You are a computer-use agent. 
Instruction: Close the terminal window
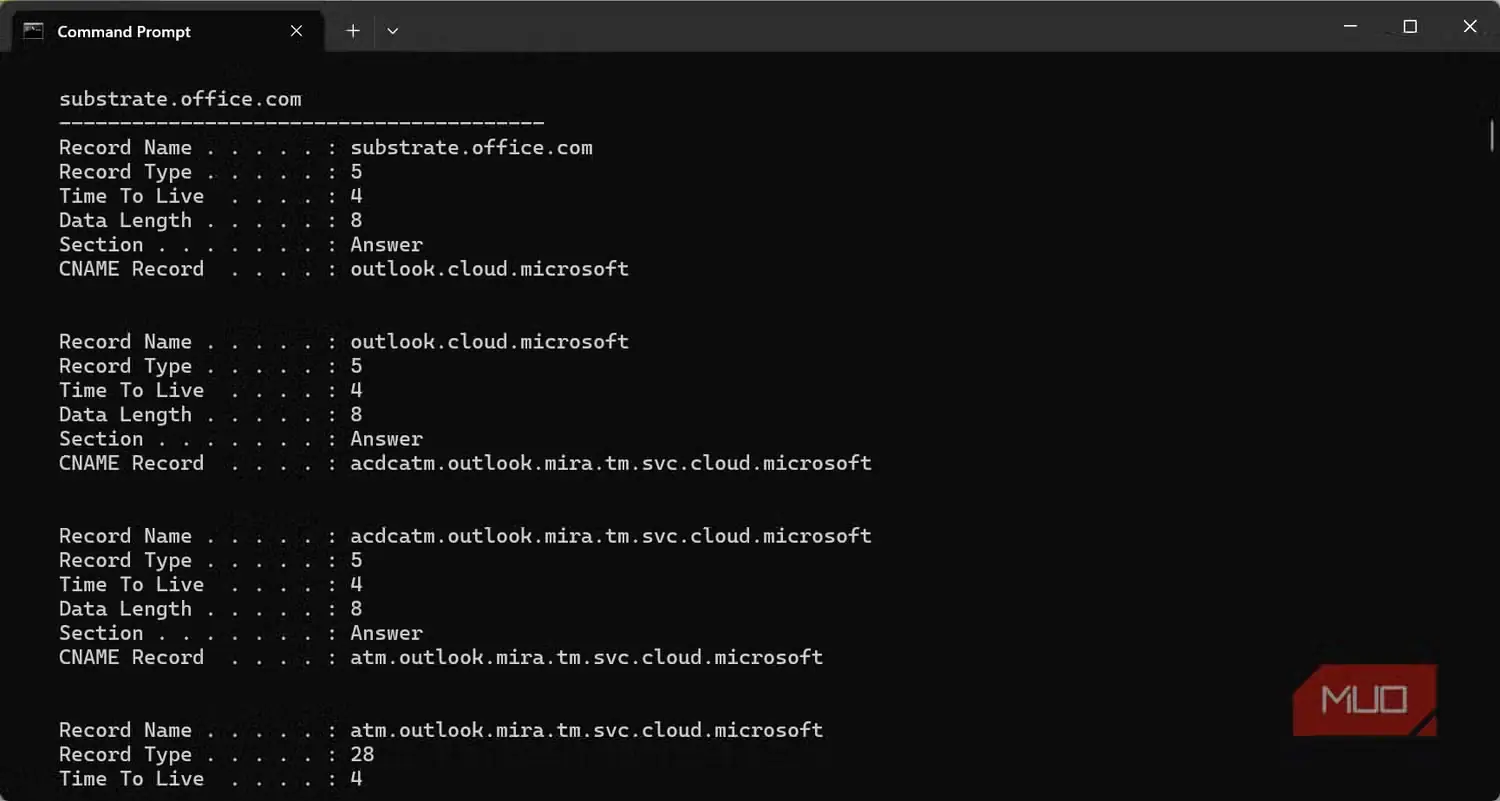point(1470,27)
